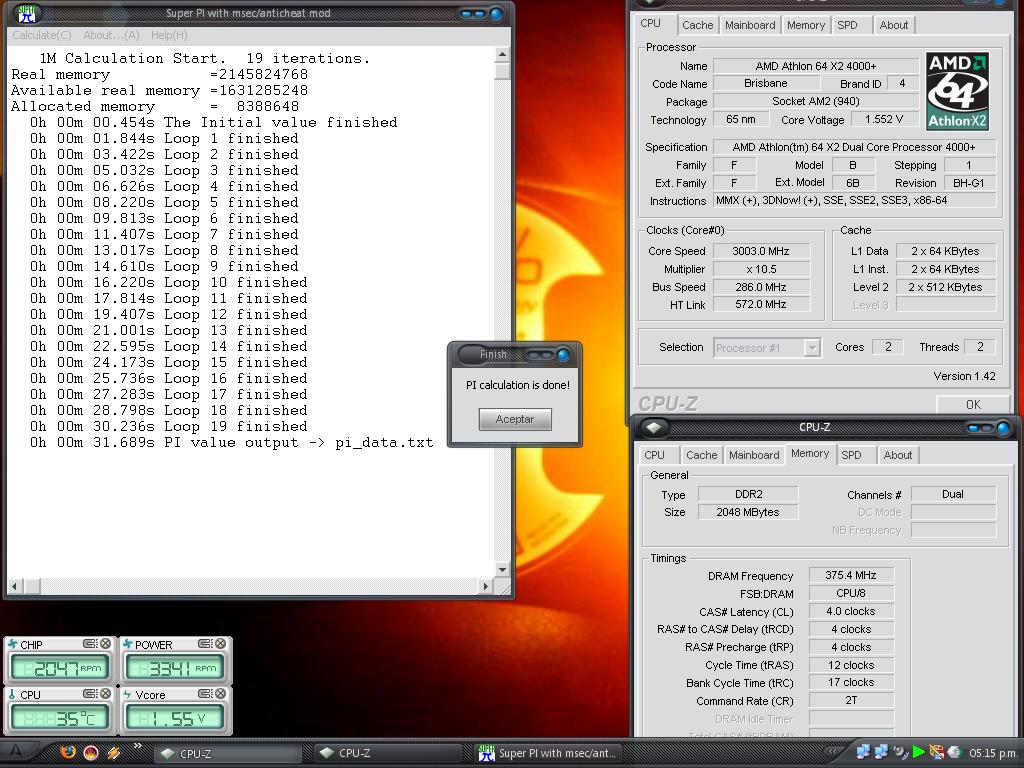Click the 'Loop 19 finished' line in Super PI
This screenshot has width=1024, height=768.
point(168,426)
